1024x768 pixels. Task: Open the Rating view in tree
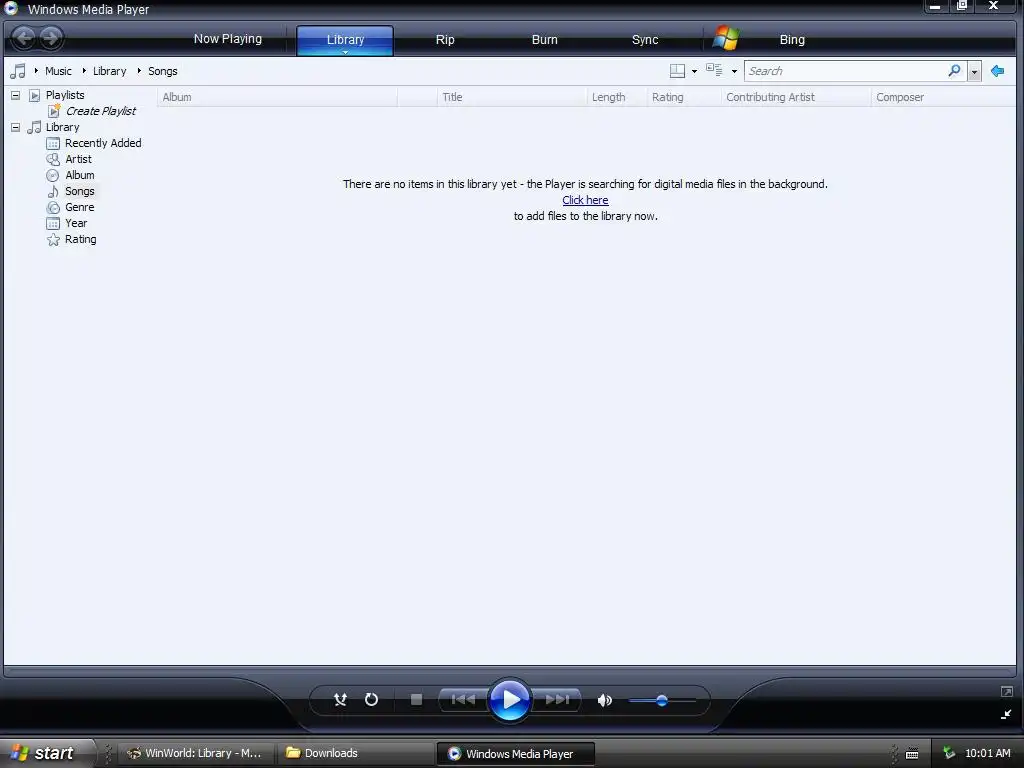click(x=80, y=239)
